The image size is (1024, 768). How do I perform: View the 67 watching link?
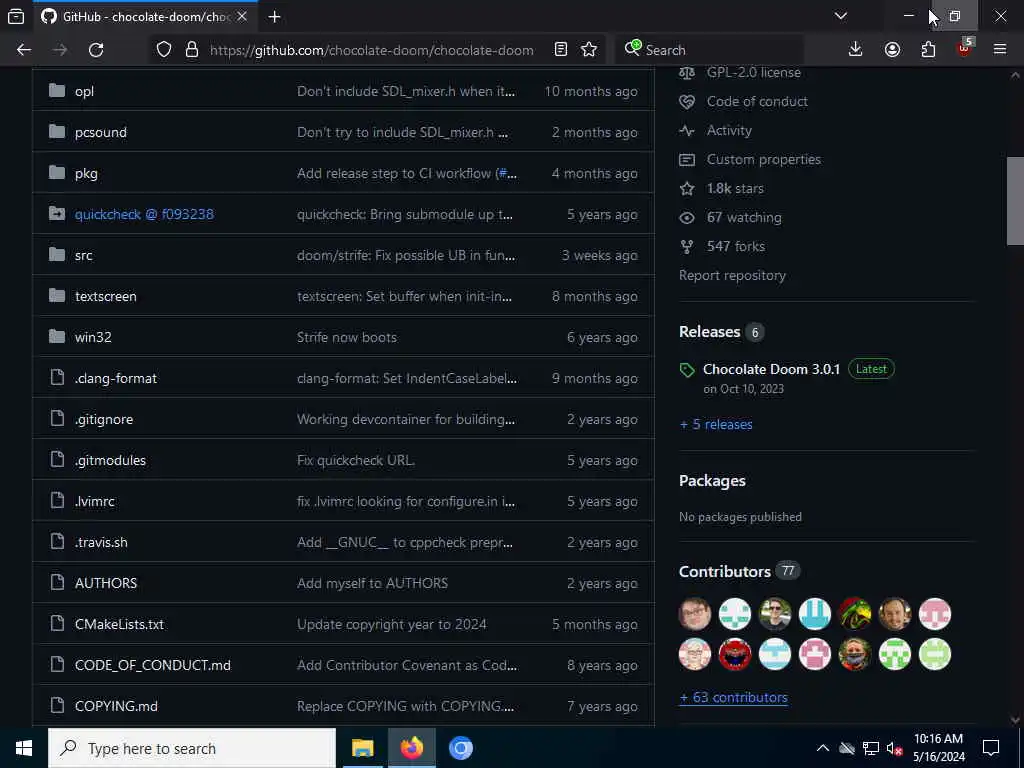[744, 217]
